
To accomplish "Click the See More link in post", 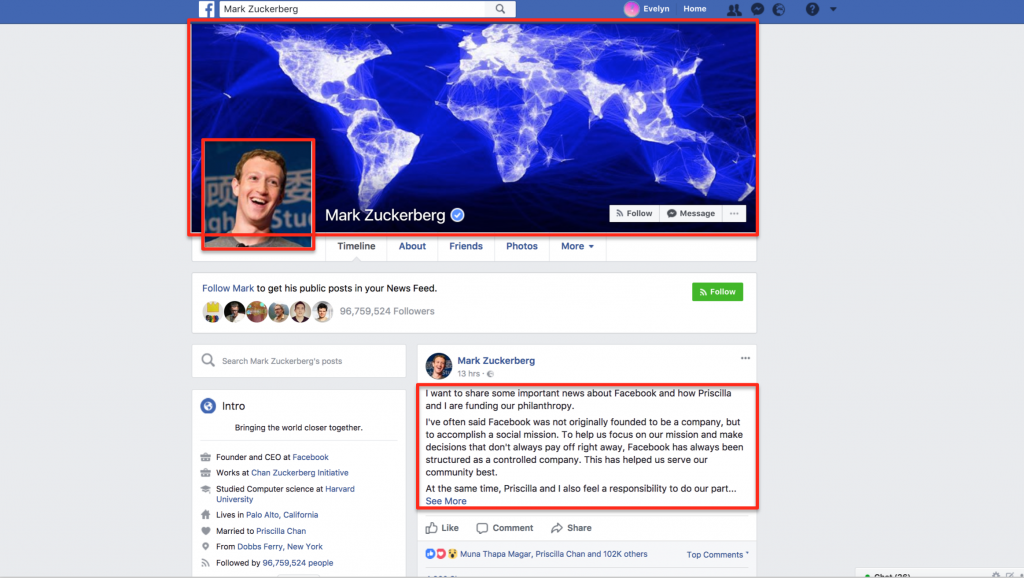I will tap(446, 501).
